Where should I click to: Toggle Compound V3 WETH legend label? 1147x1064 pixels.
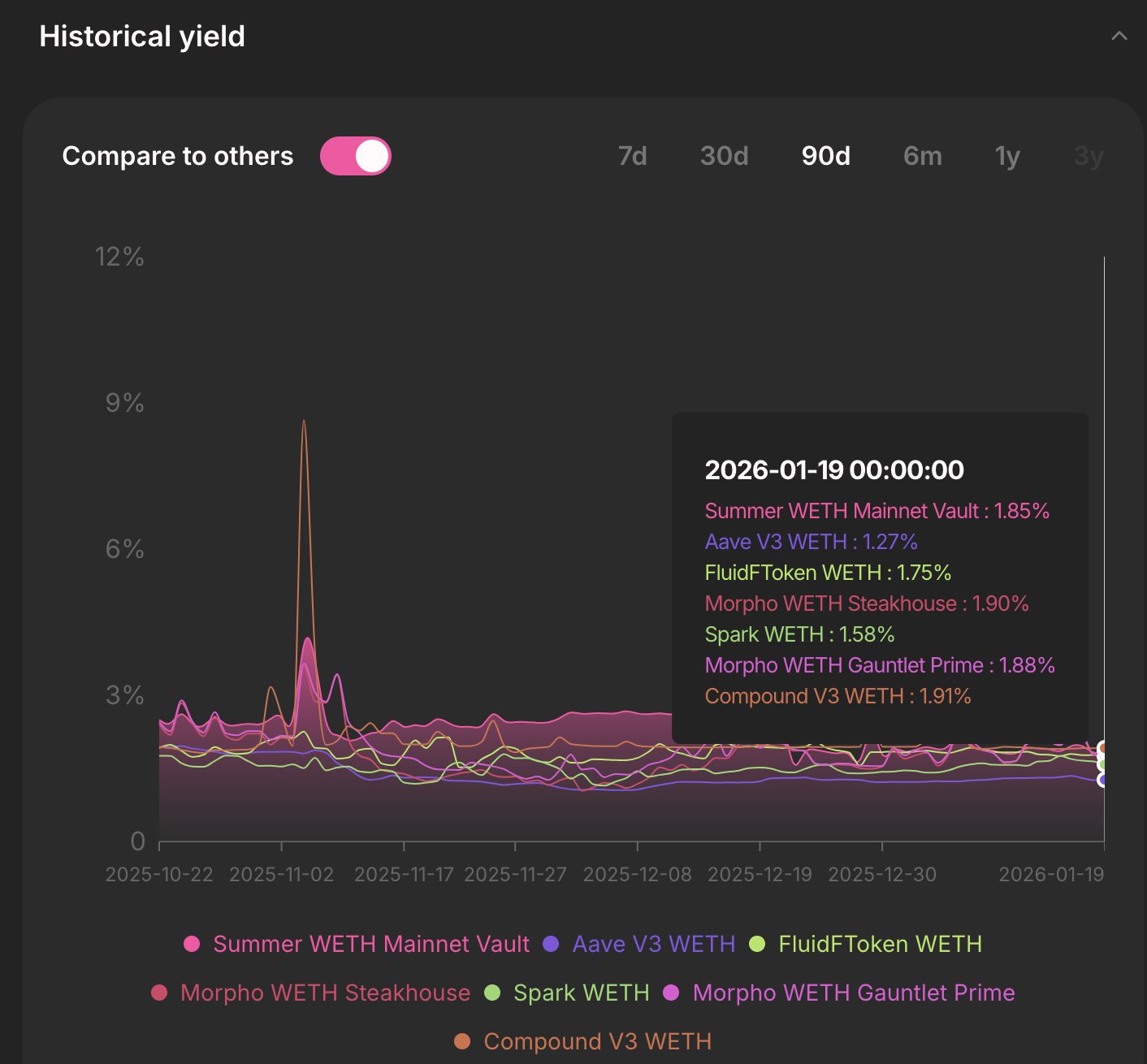597,1041
